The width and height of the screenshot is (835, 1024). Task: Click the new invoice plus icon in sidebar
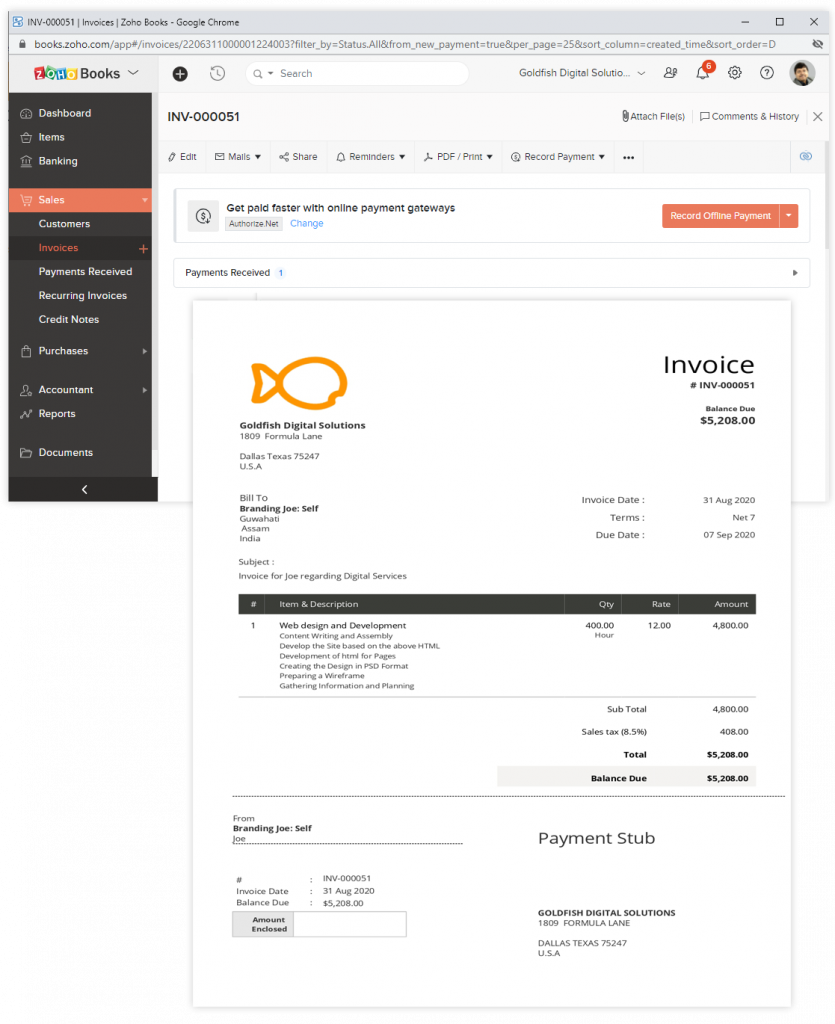click(144, 249)
